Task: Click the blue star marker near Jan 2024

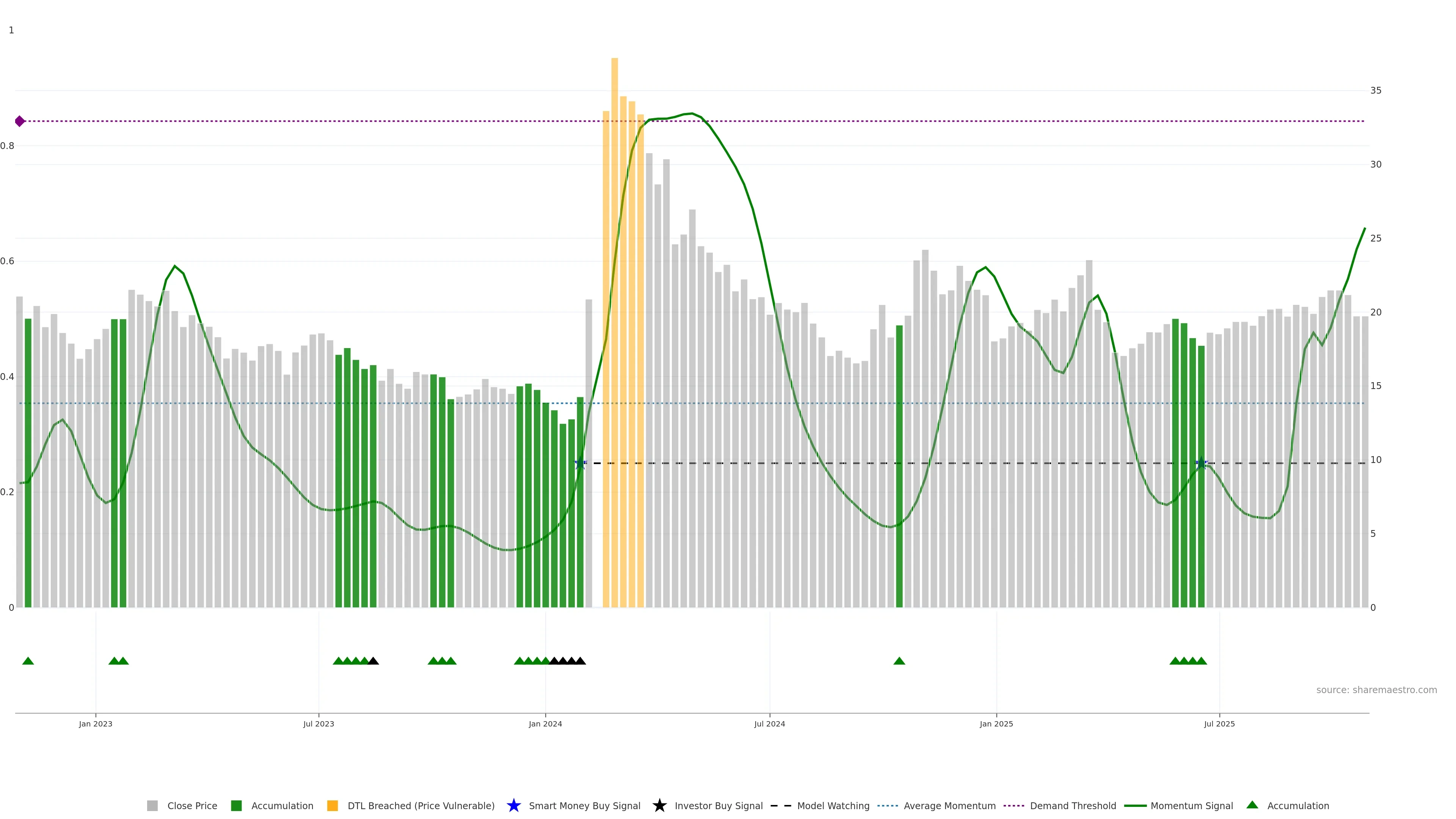Action: [x=580, y=463]
